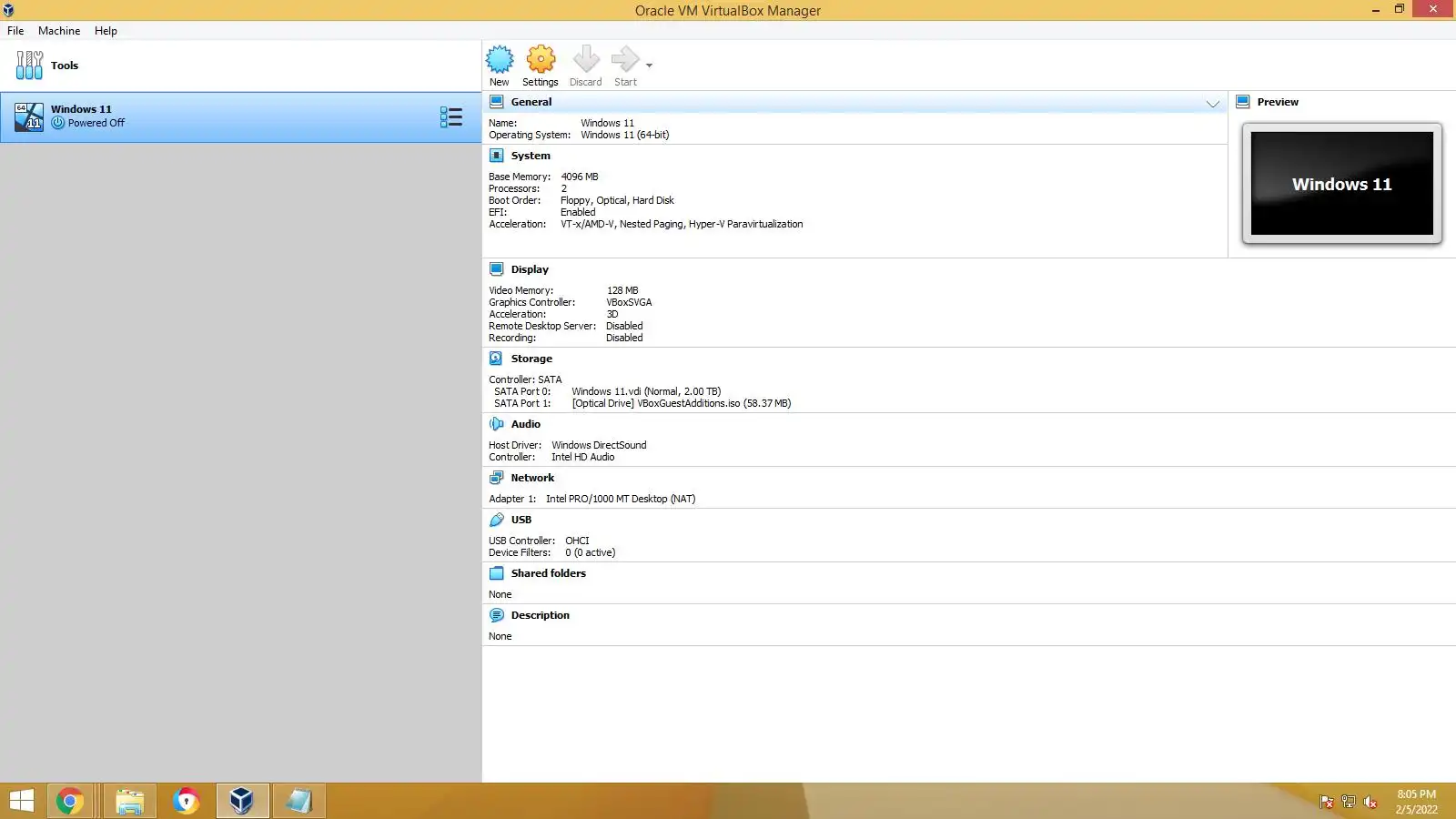The height and width of the screenshot is (819, 1456).
Task: Select the Tools label in sidebar
Action: 65,66
